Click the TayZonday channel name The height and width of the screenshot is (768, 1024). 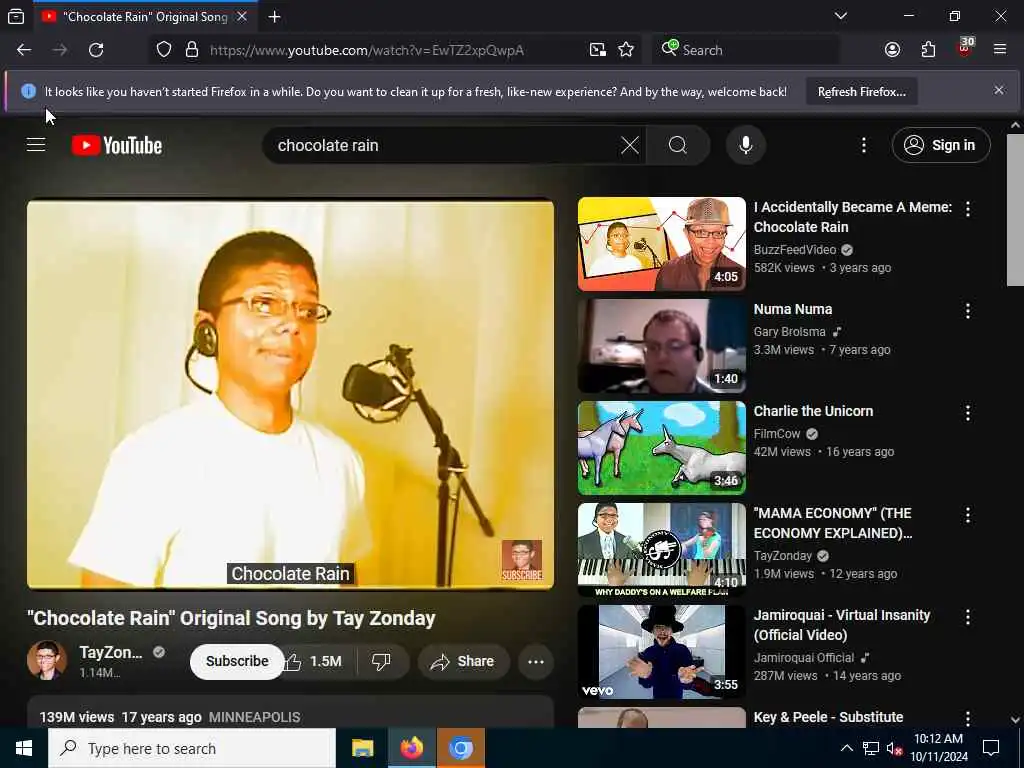click(110, 652)
